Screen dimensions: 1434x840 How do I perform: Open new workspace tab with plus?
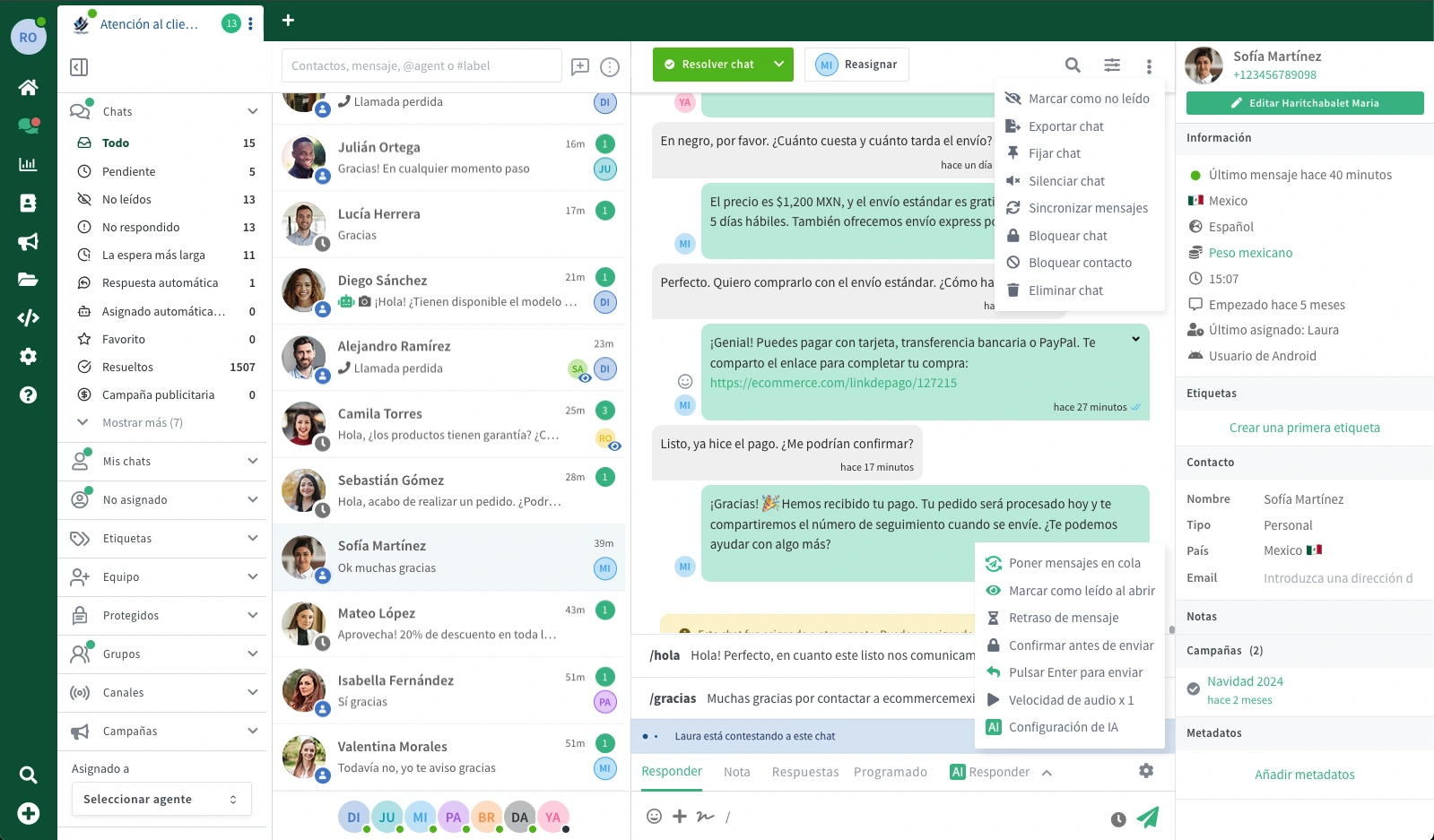[288, 20]
